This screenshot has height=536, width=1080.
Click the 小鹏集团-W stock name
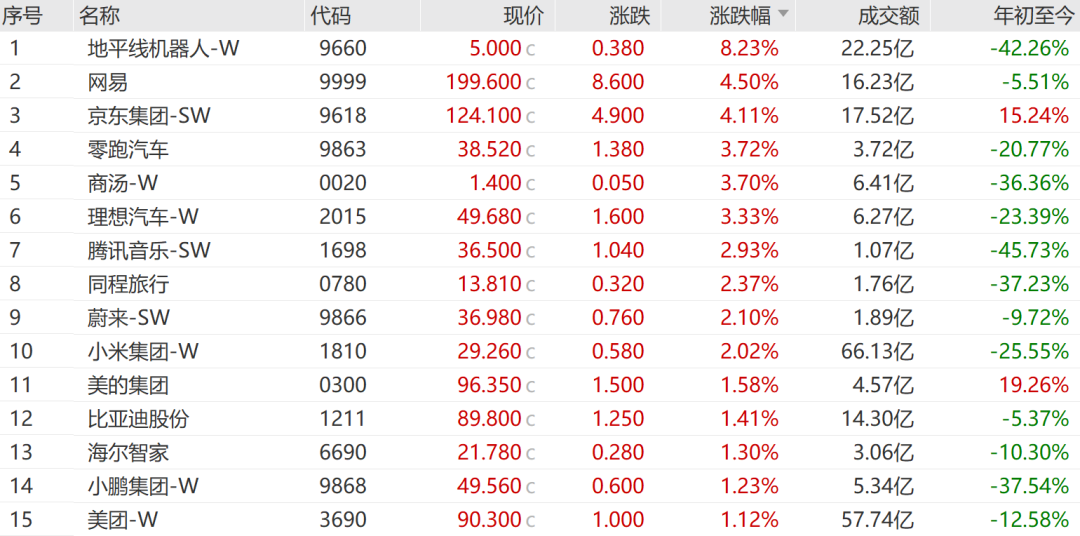coord(144,486)
